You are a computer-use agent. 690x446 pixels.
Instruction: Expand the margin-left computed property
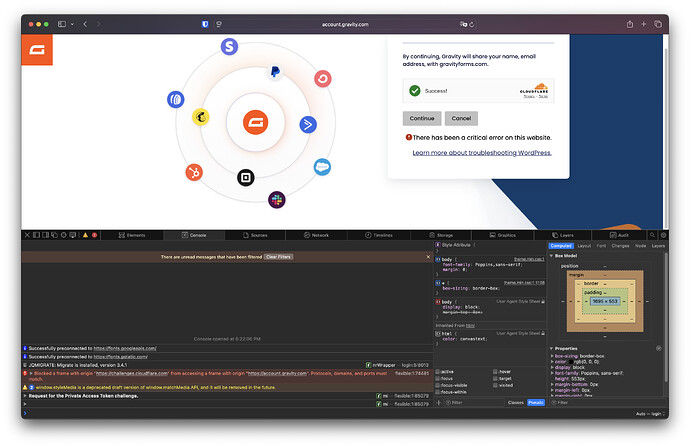tap(552, 390)
